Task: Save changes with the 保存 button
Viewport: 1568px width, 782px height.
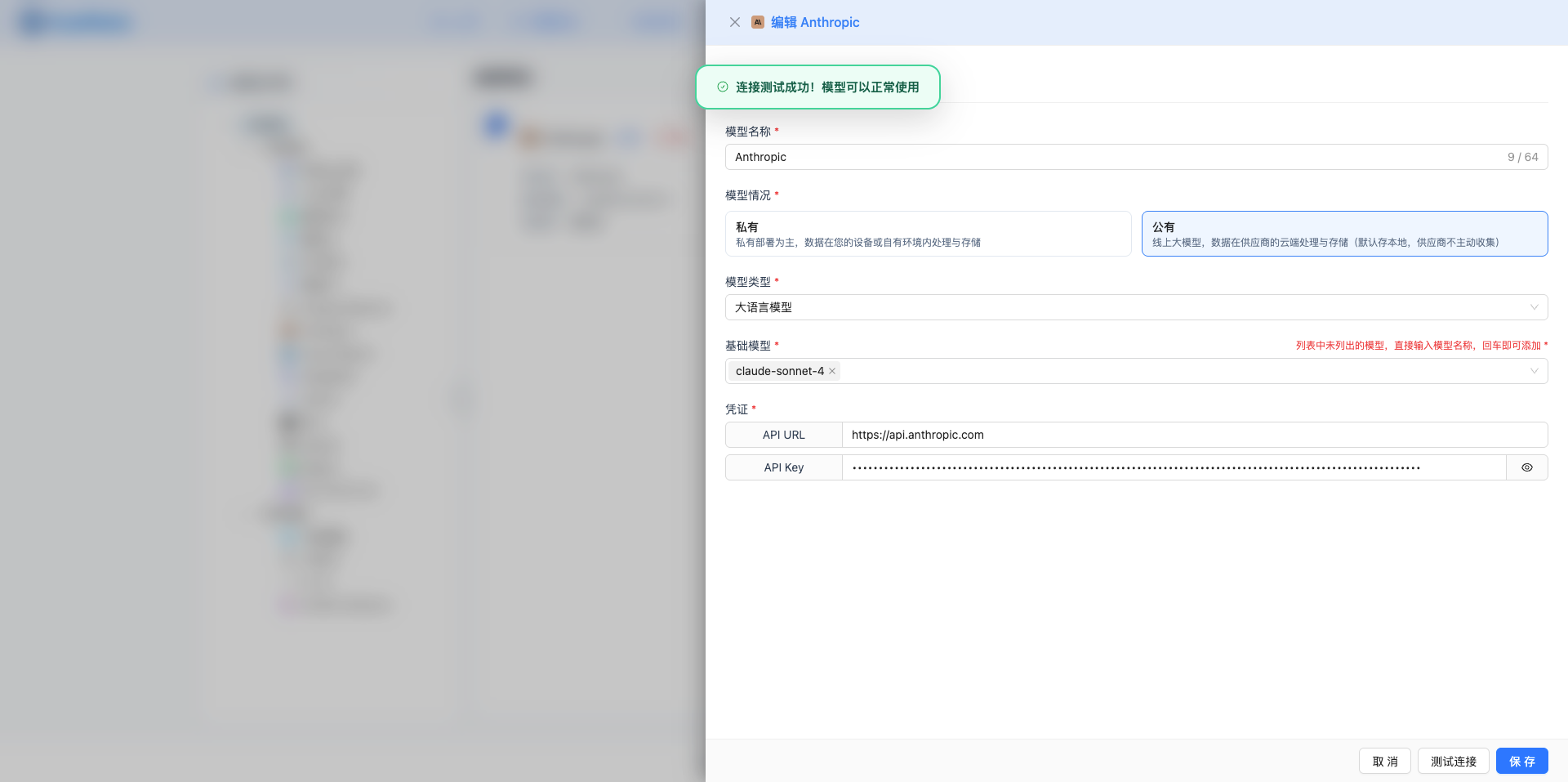Action: (1521, 761)
